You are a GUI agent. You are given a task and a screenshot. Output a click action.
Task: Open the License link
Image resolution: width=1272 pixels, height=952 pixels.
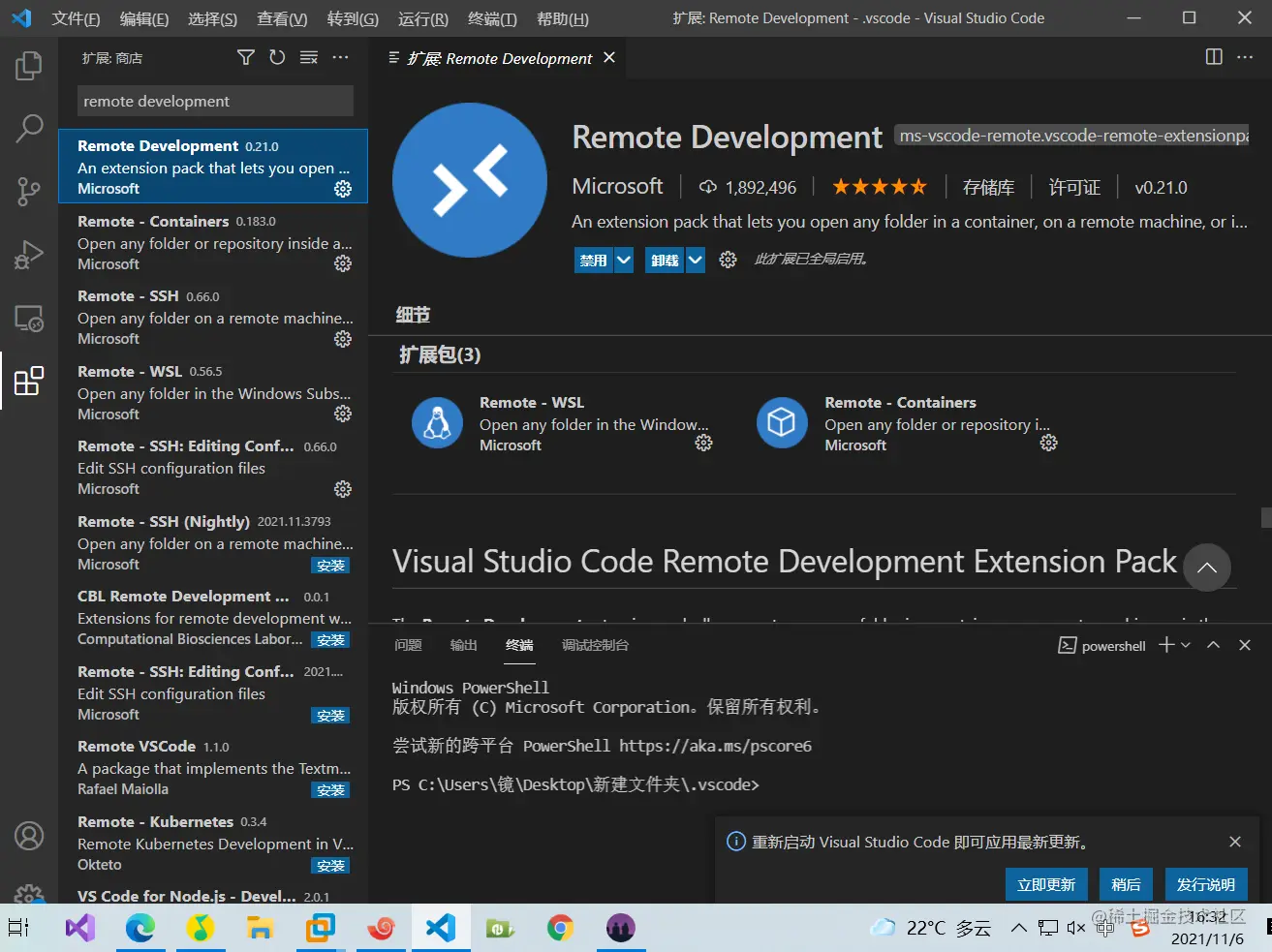click(x=1074, y=187)
